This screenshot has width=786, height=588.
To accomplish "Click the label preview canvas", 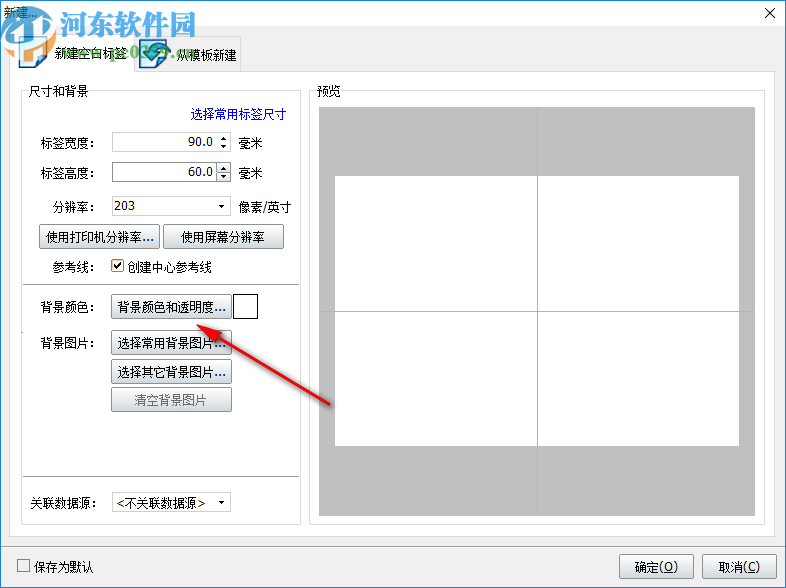I will click(x=537, y=311).
